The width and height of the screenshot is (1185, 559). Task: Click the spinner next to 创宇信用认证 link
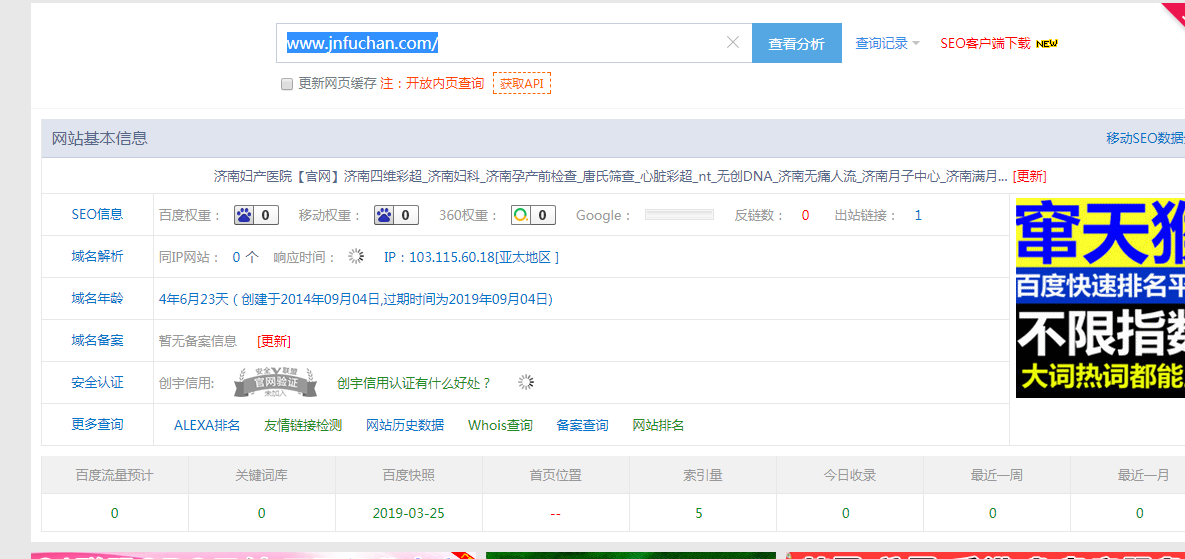pyautogui.click(x=526, y=382)
